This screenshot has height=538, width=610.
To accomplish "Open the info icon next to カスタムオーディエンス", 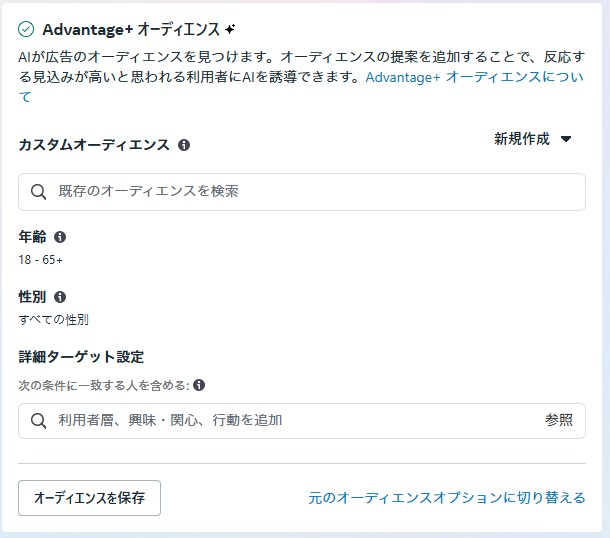I will click(184, 145).
